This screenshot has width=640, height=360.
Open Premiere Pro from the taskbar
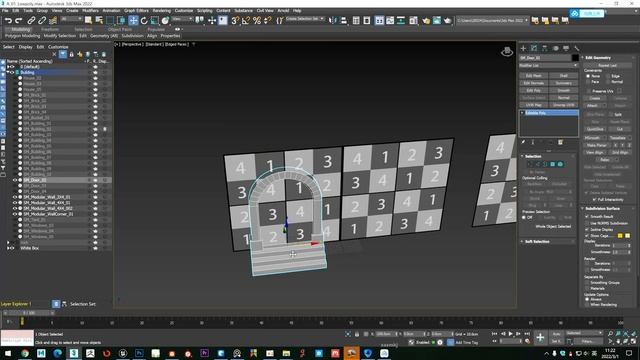coord(204,353)
